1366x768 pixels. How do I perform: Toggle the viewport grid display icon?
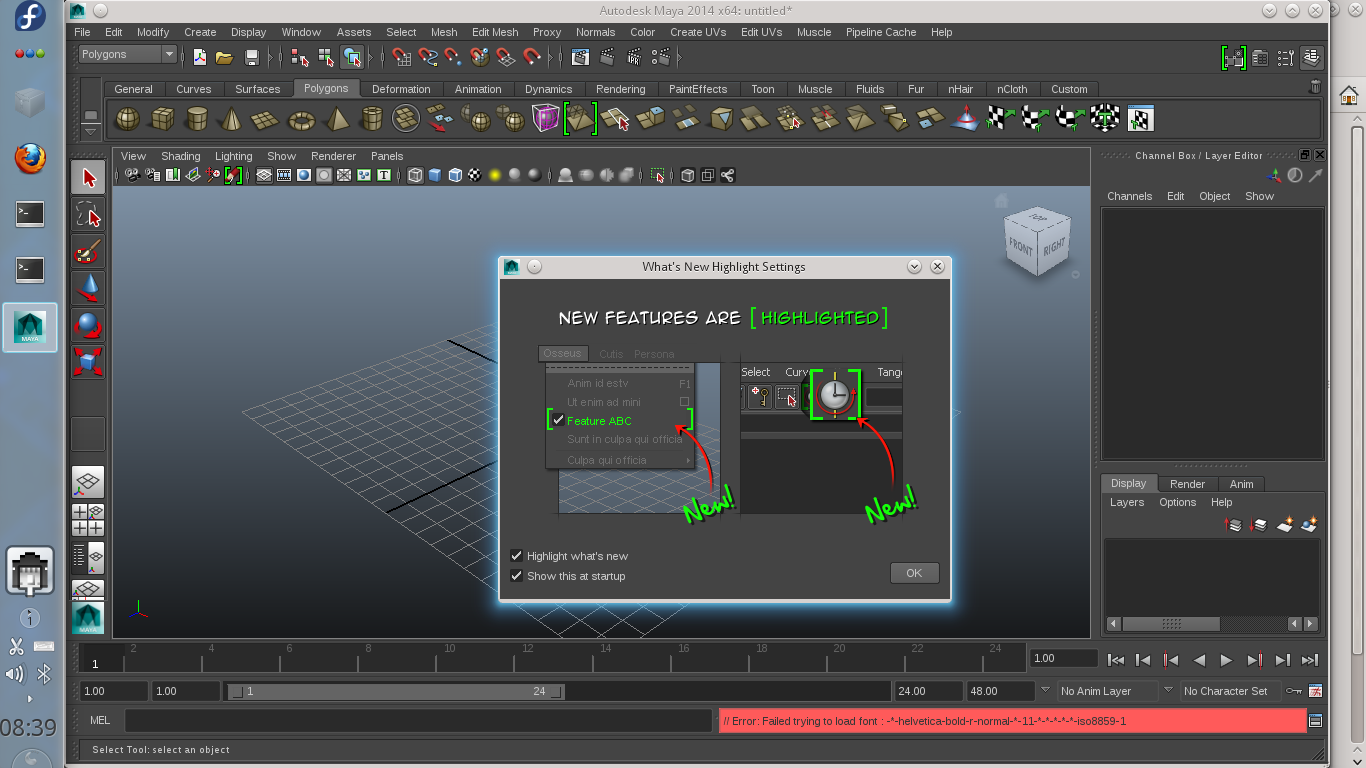[x=264, y=175]
